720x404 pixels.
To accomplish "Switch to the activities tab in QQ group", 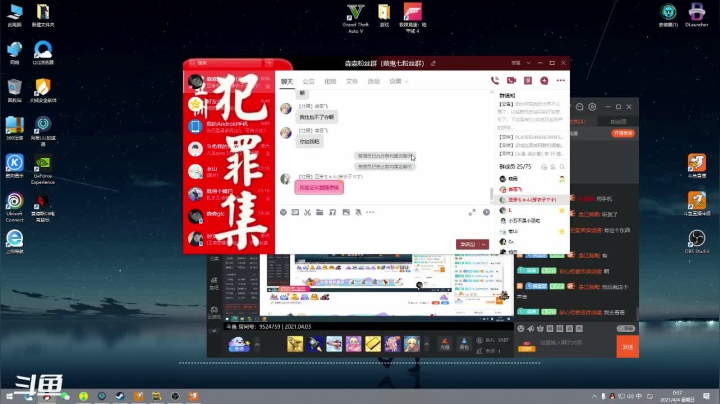I will 373,82.
